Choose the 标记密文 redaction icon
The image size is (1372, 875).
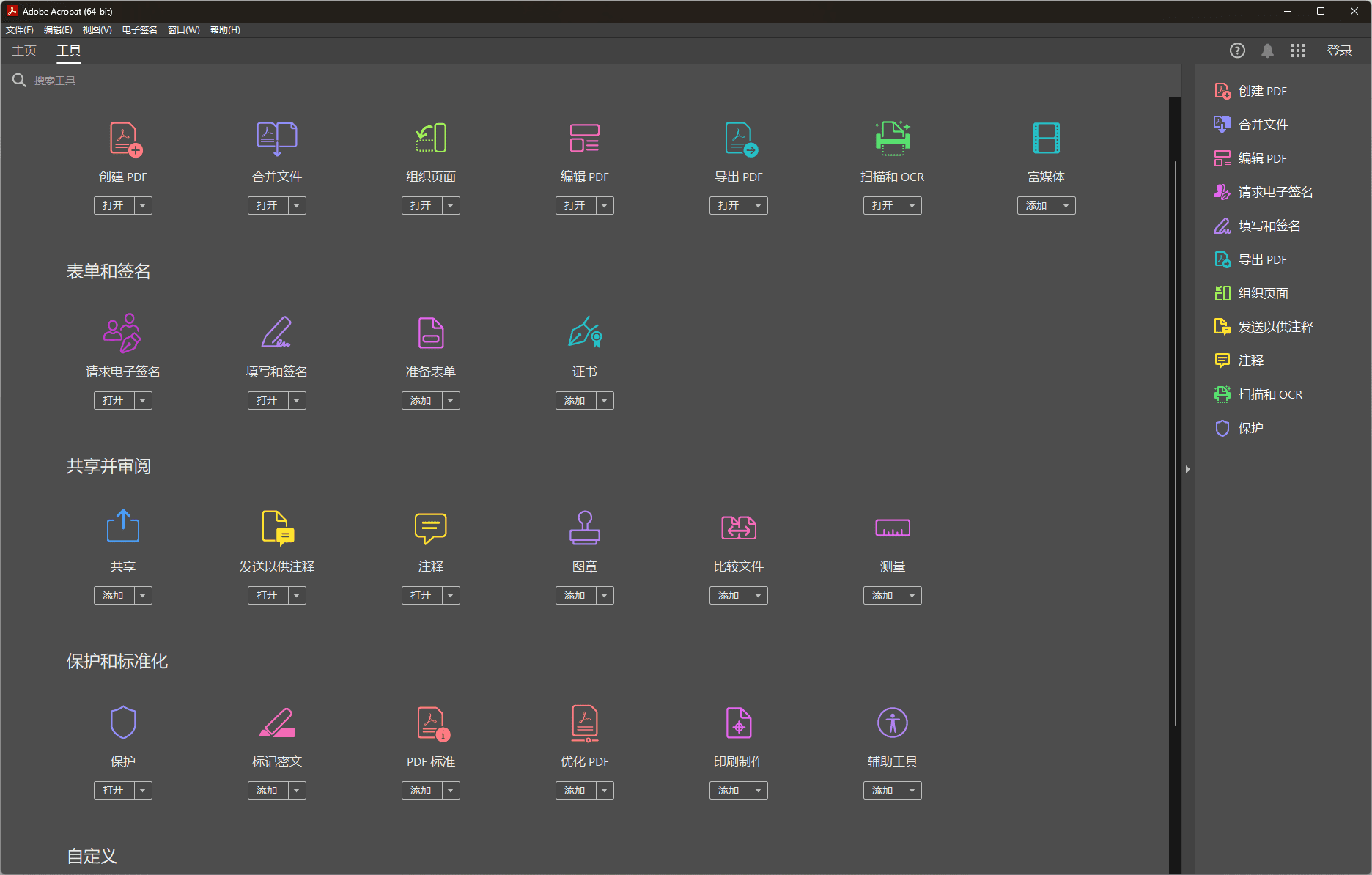(x=276, y=723)
